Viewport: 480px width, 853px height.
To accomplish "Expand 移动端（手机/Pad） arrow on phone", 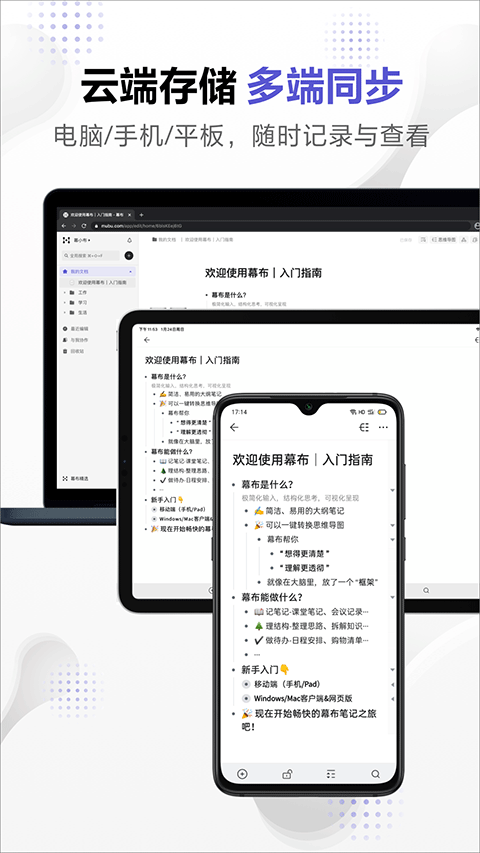I will 392,684.
